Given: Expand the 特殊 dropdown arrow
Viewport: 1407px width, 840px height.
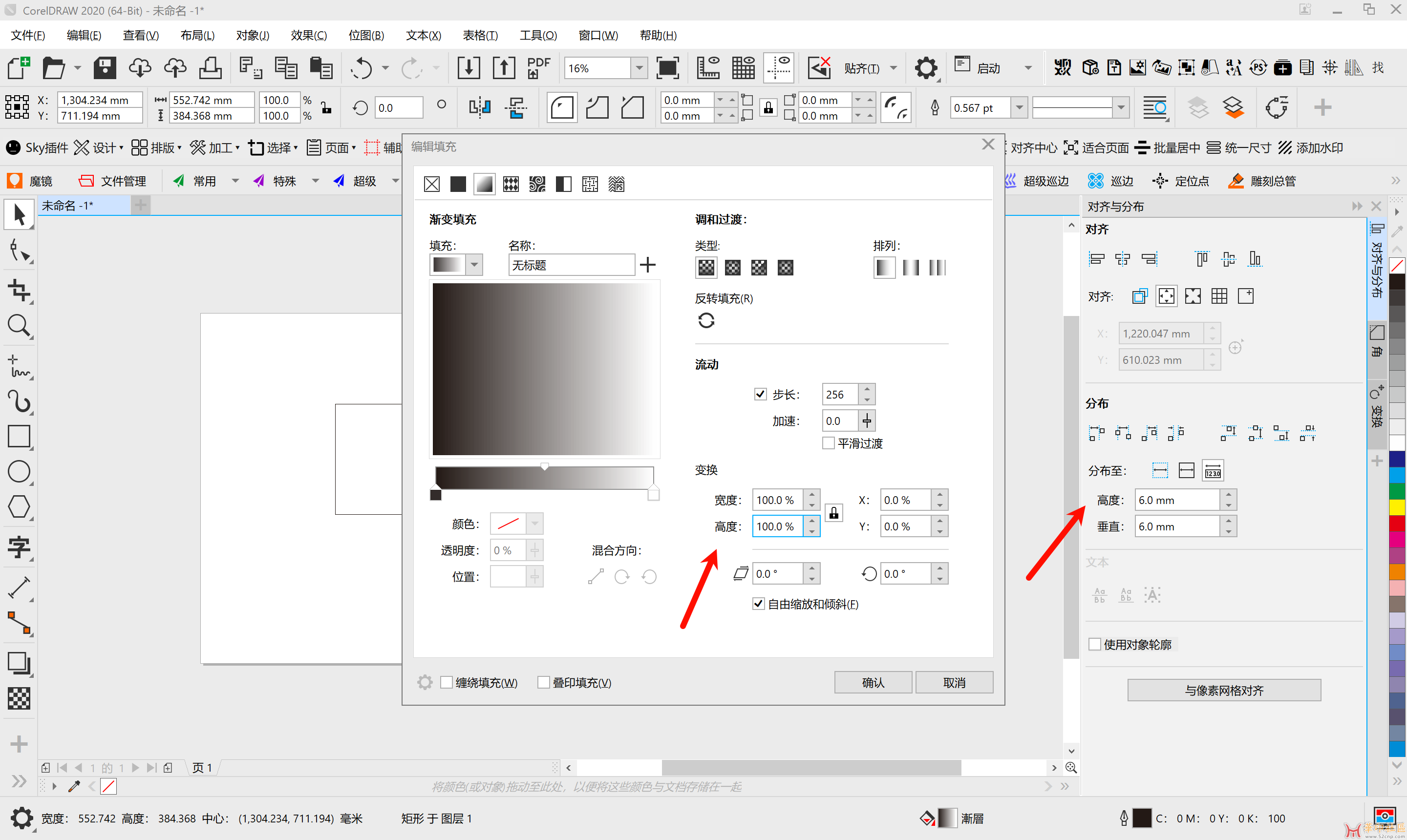Looking at the screenshot, I should (316, 181).
